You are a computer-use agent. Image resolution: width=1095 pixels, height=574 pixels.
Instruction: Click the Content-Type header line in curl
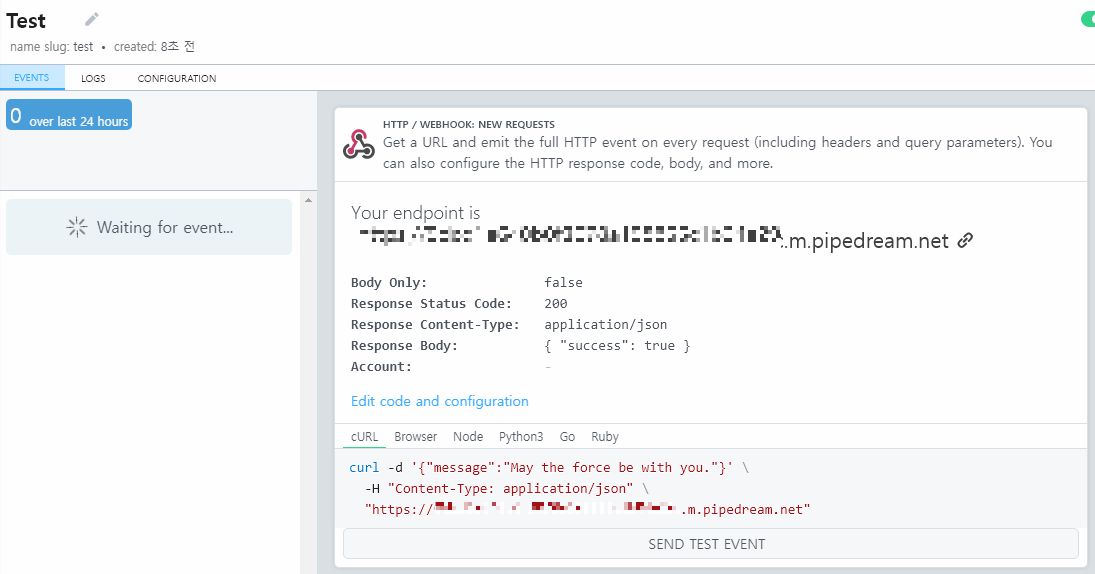[x=507, y=489]
